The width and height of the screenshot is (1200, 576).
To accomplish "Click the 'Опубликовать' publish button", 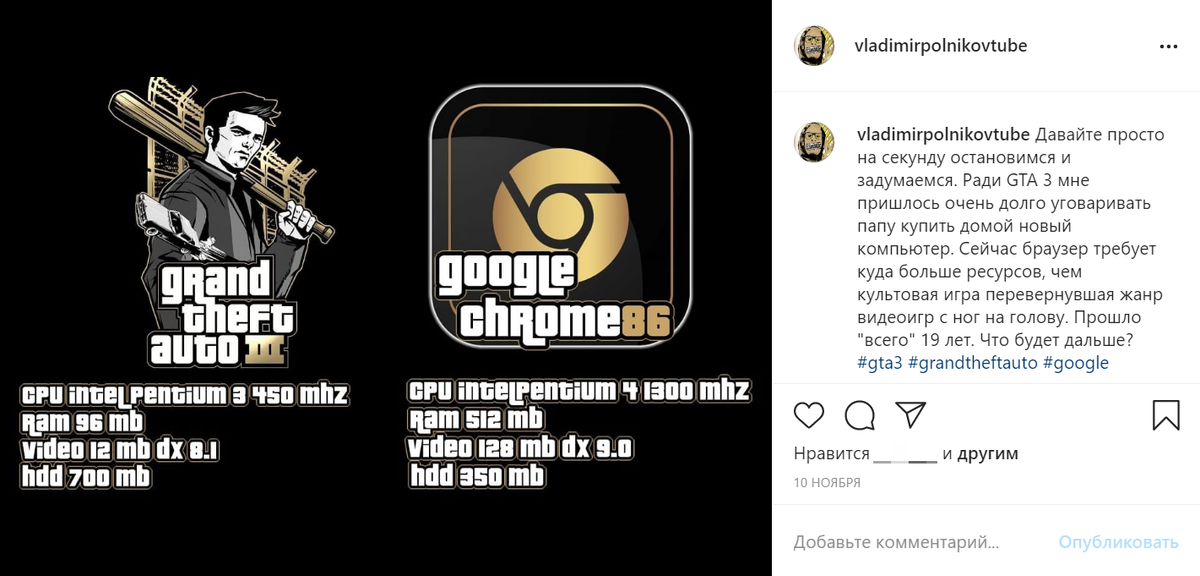I will (x=1119, y=542).
